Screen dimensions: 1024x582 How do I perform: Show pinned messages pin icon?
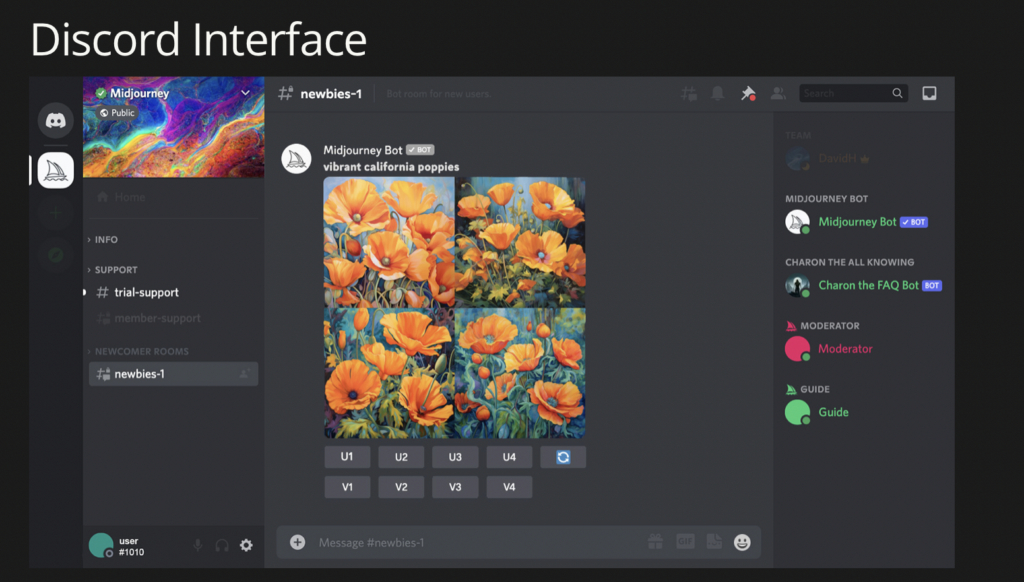coord(748,93)
